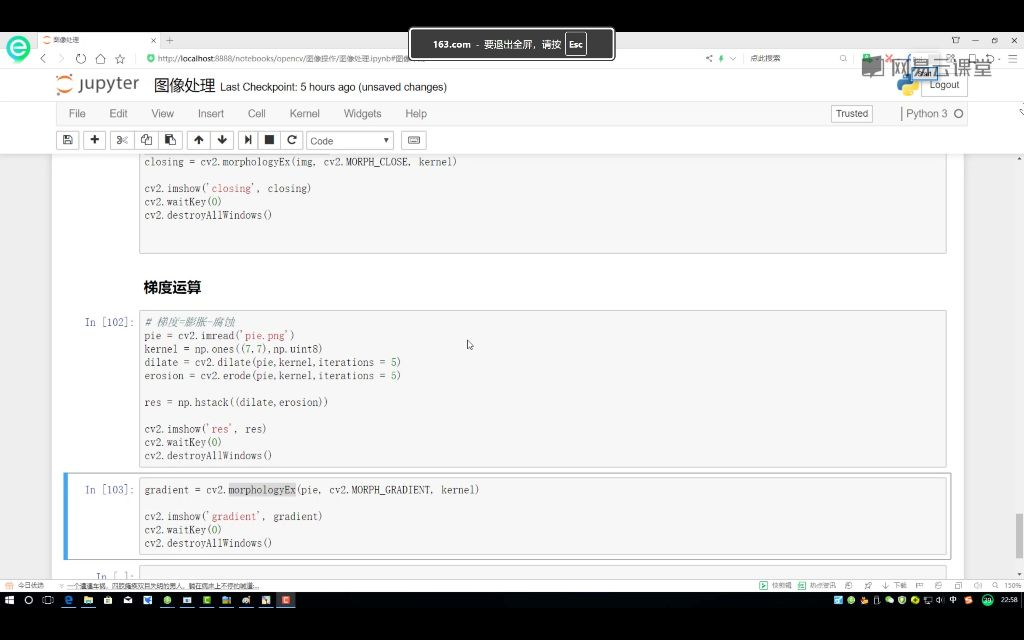1024x640 pixels.
Task: Insert a cell below with the plus icon
Action: (95, 140)
